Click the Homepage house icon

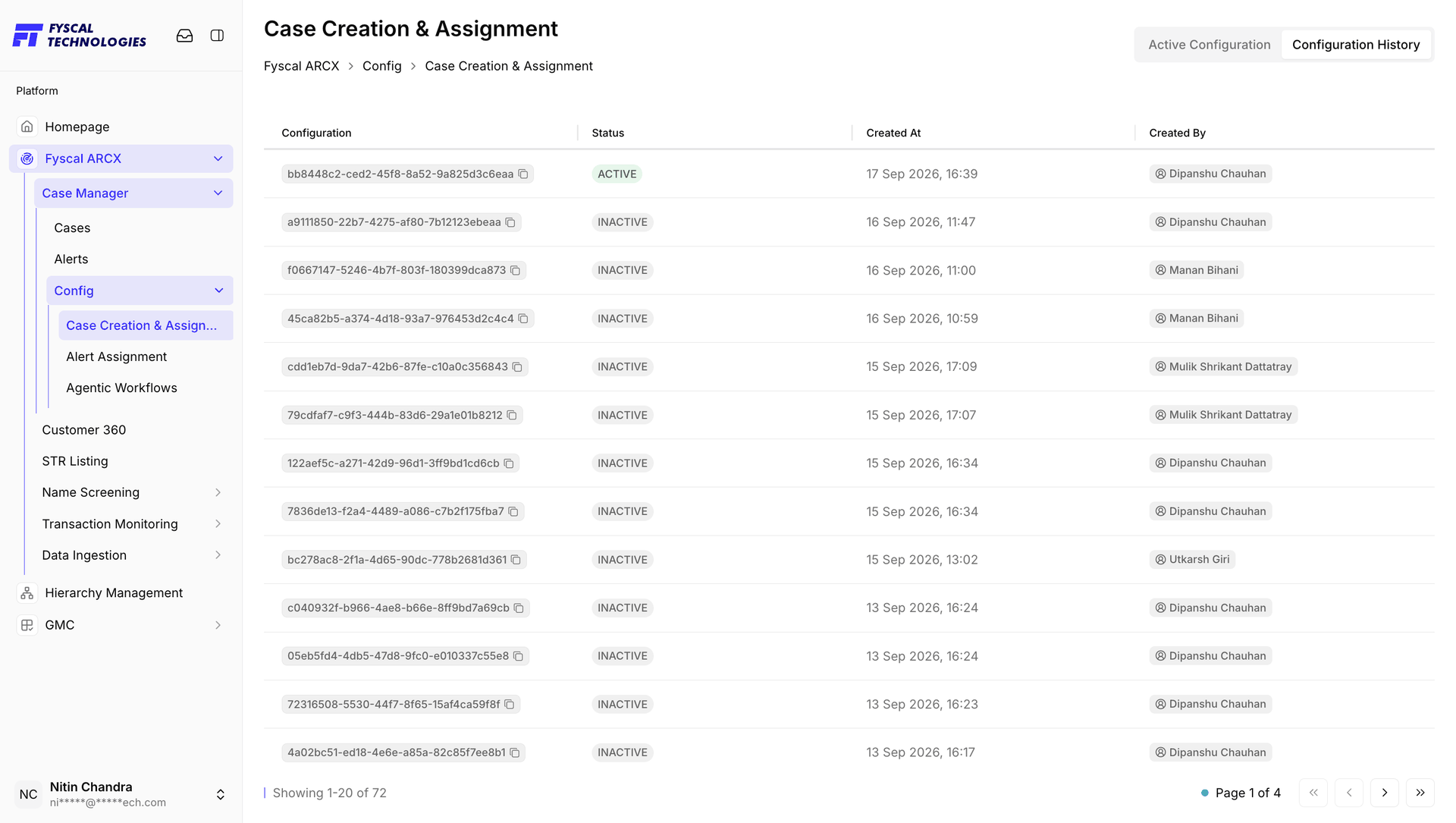(x=27, y=127)
